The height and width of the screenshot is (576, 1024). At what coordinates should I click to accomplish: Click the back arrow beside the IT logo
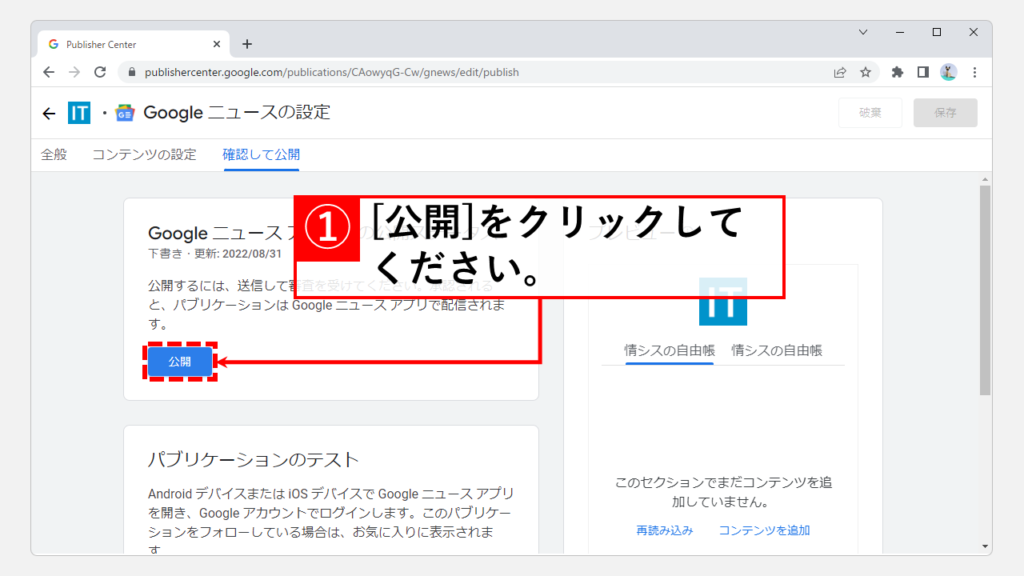(49, 113)
